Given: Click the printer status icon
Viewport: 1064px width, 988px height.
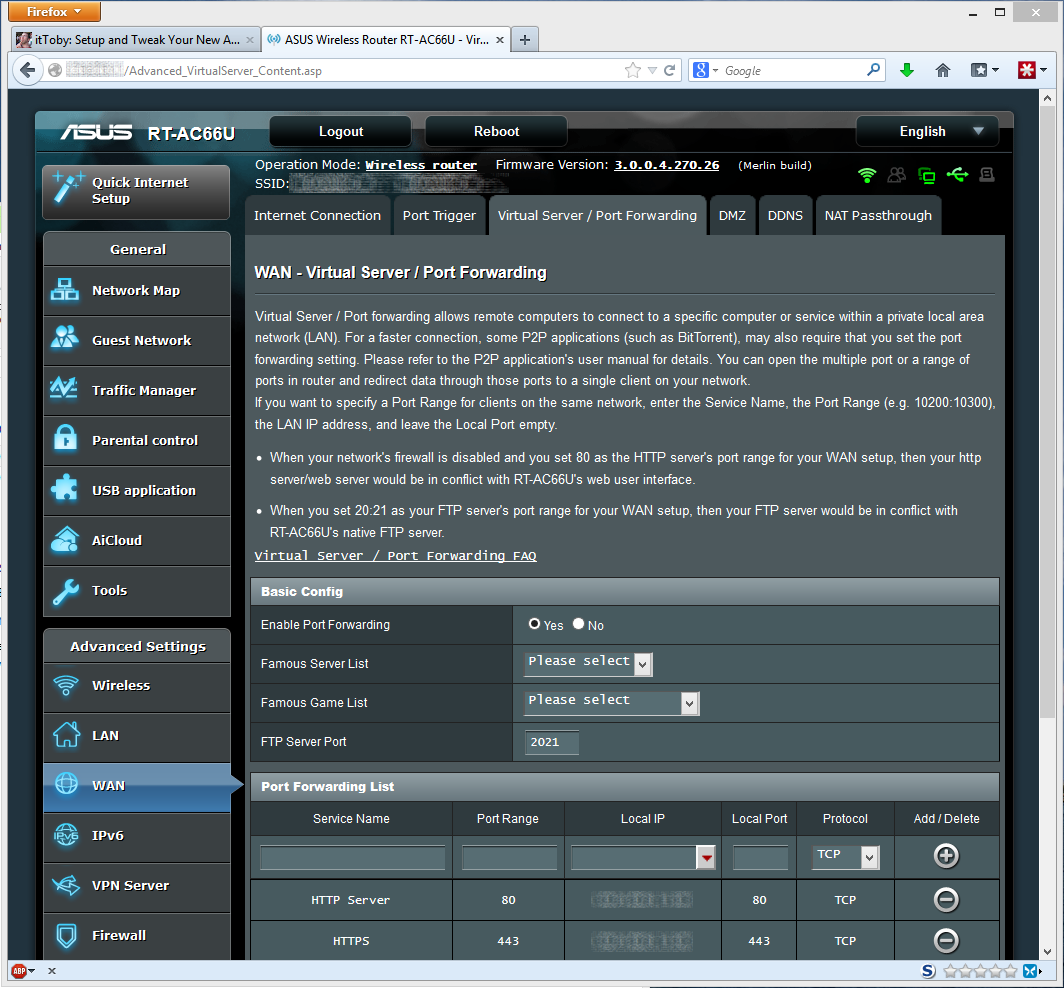Looking at the screenshot, I should coord(987,175).
